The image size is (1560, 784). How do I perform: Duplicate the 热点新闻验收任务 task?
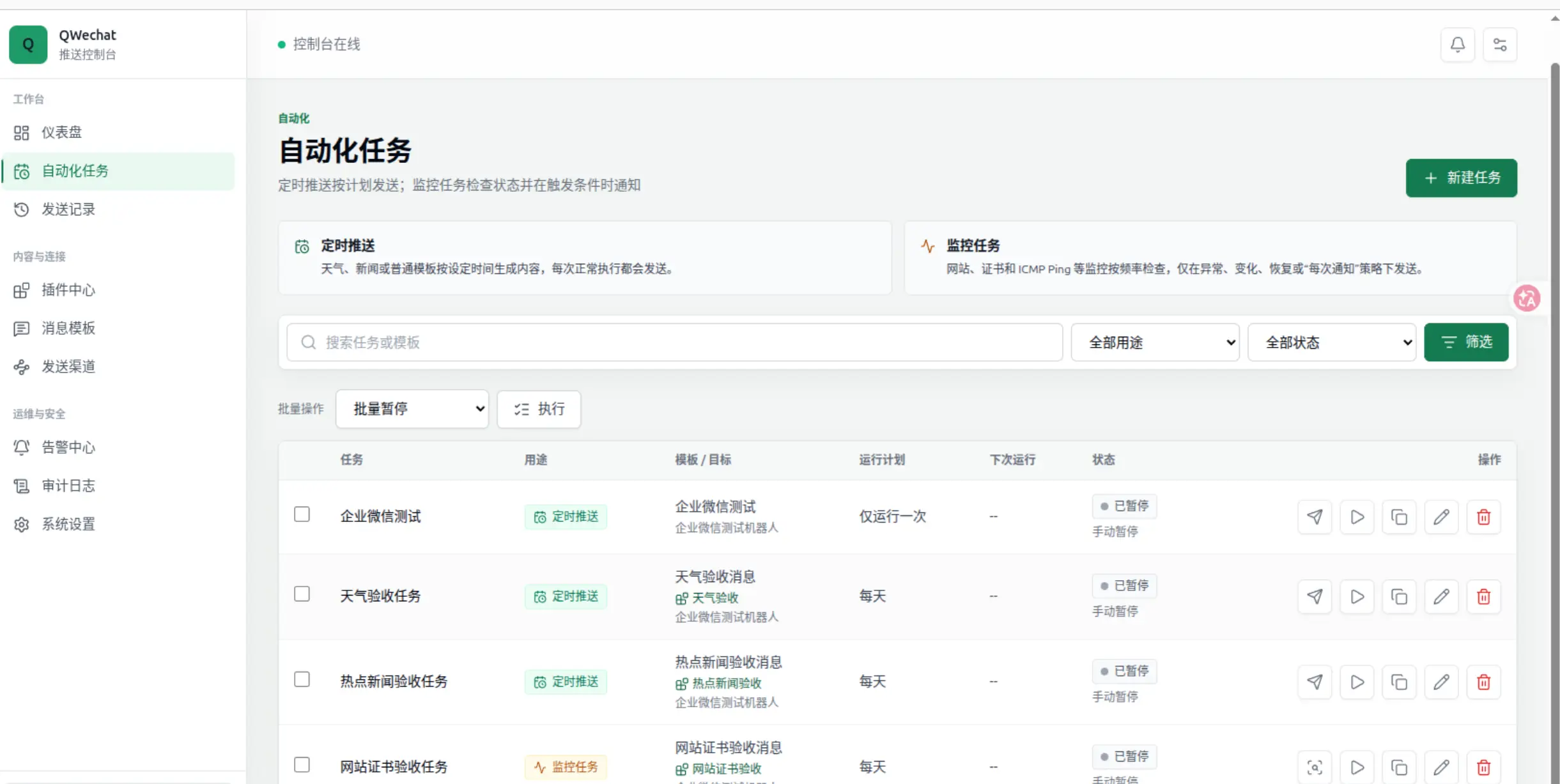point(1399,682)
